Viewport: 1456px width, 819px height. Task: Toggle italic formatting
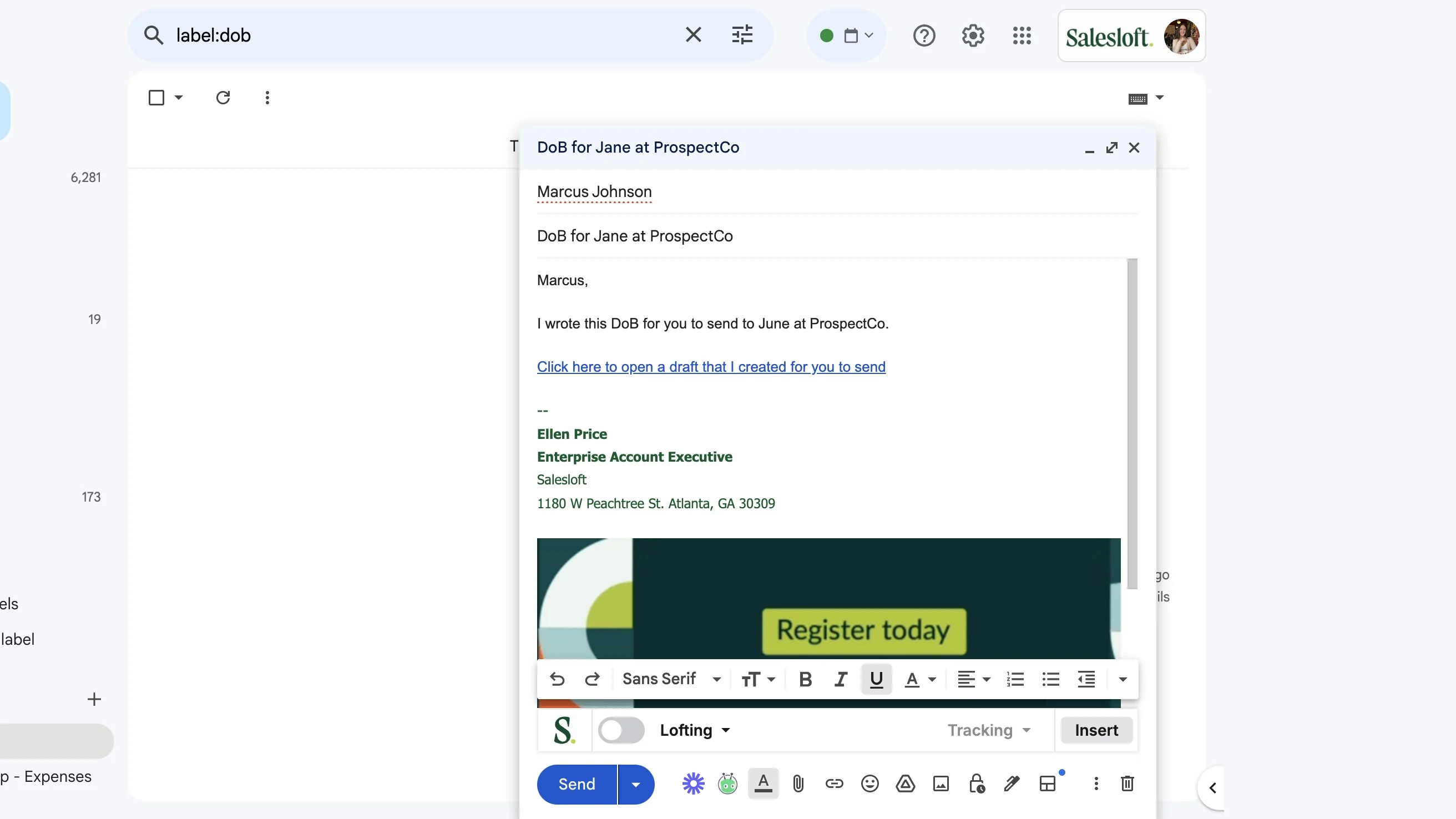(841, 679)
